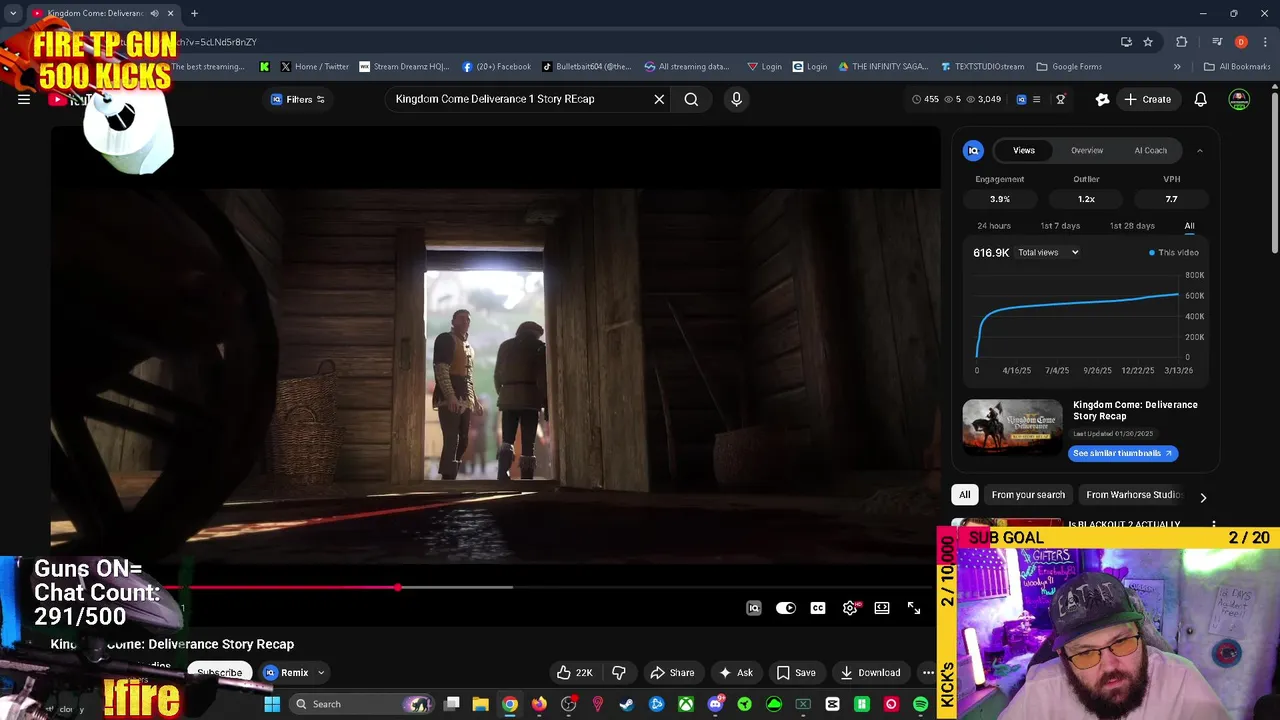Open the Home / Twitter bookmark

314,67
